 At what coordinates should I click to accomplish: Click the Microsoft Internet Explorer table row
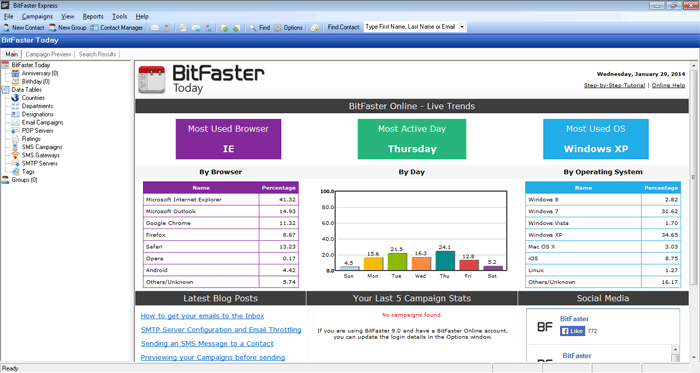pos(221,199)
